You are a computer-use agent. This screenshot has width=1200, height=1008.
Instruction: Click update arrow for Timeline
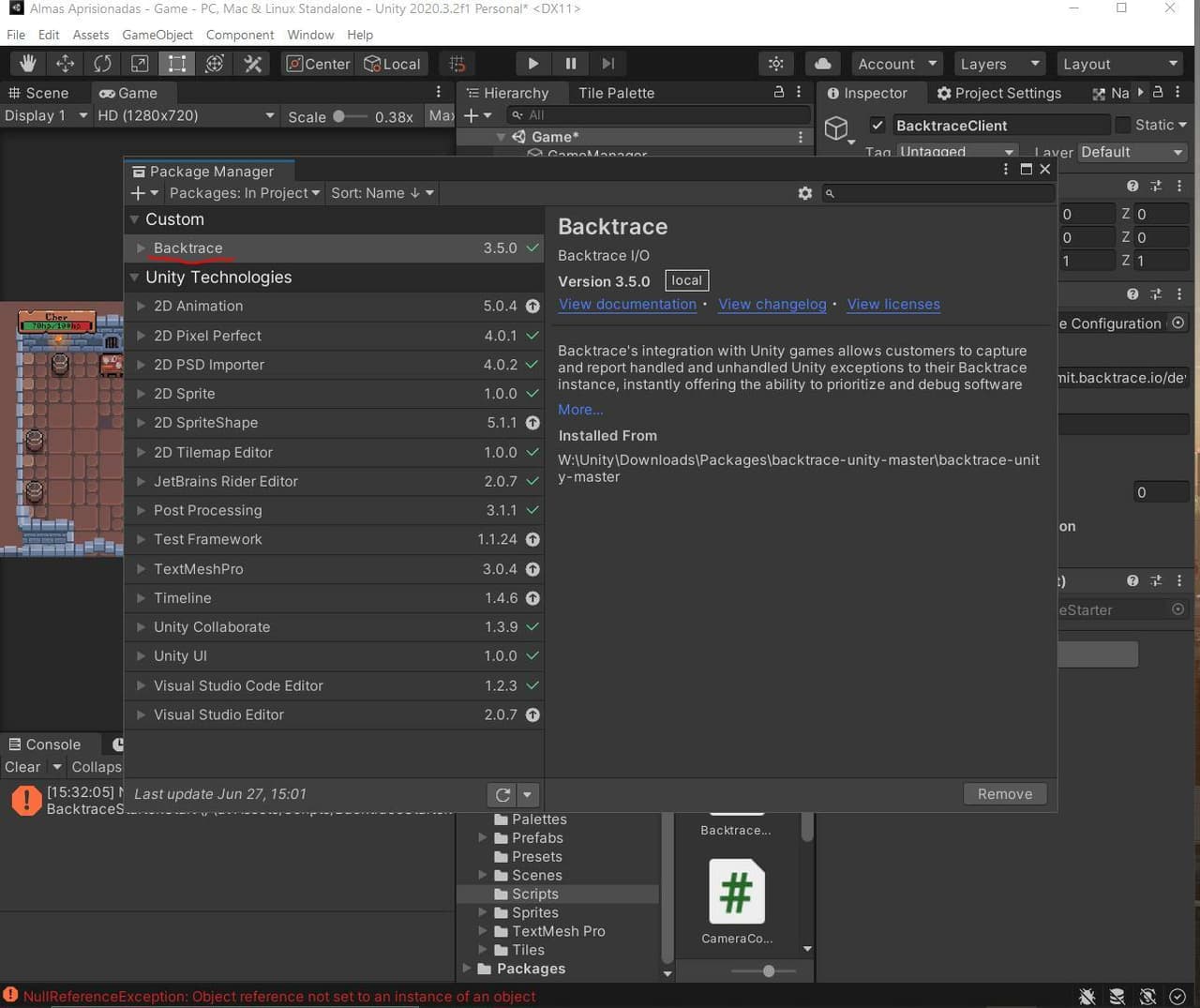(x=532, y=598)
